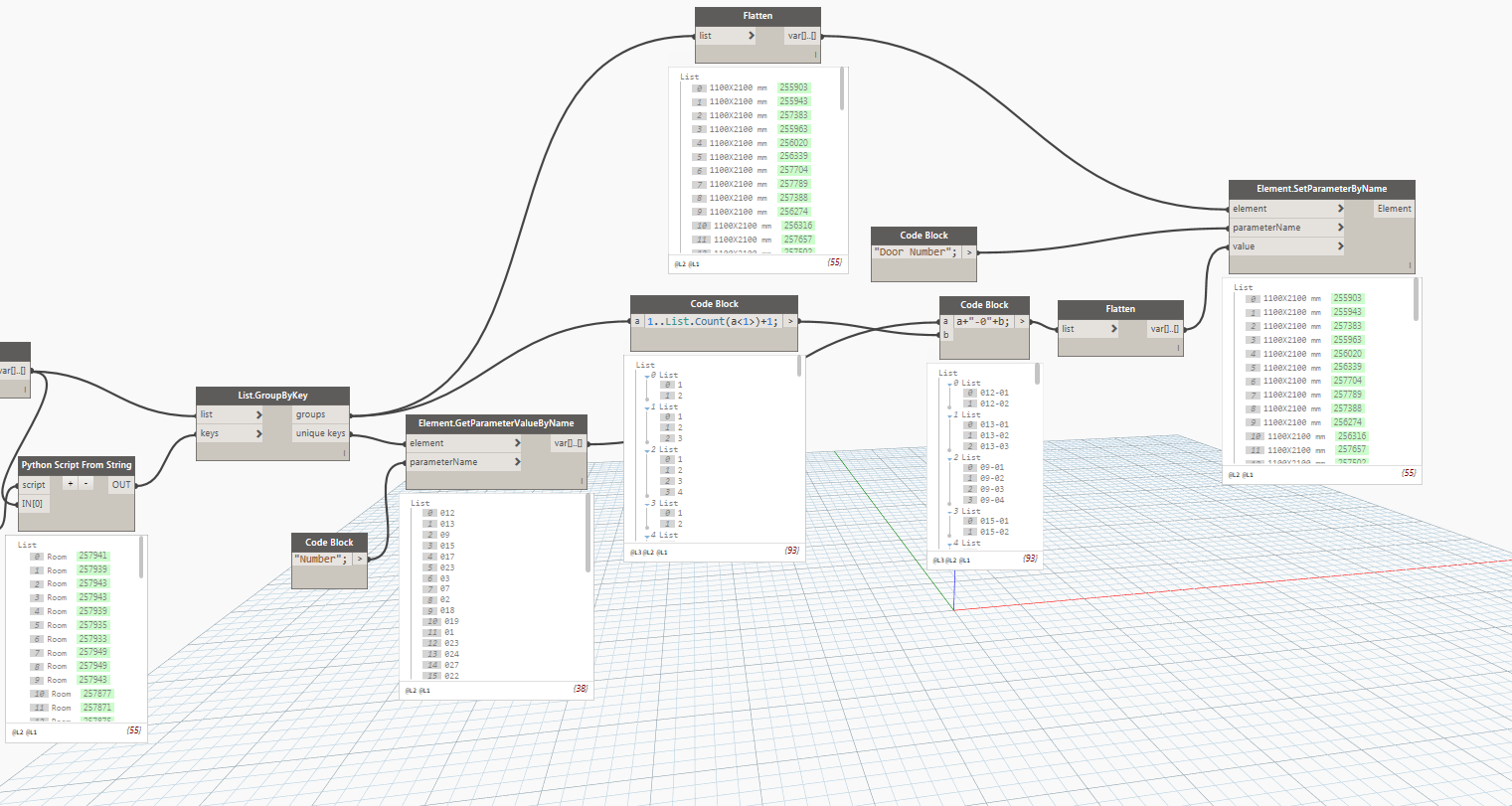Open element ID 255903 in Flatten preview
1512x806 pixels.
tap(794, 87)
